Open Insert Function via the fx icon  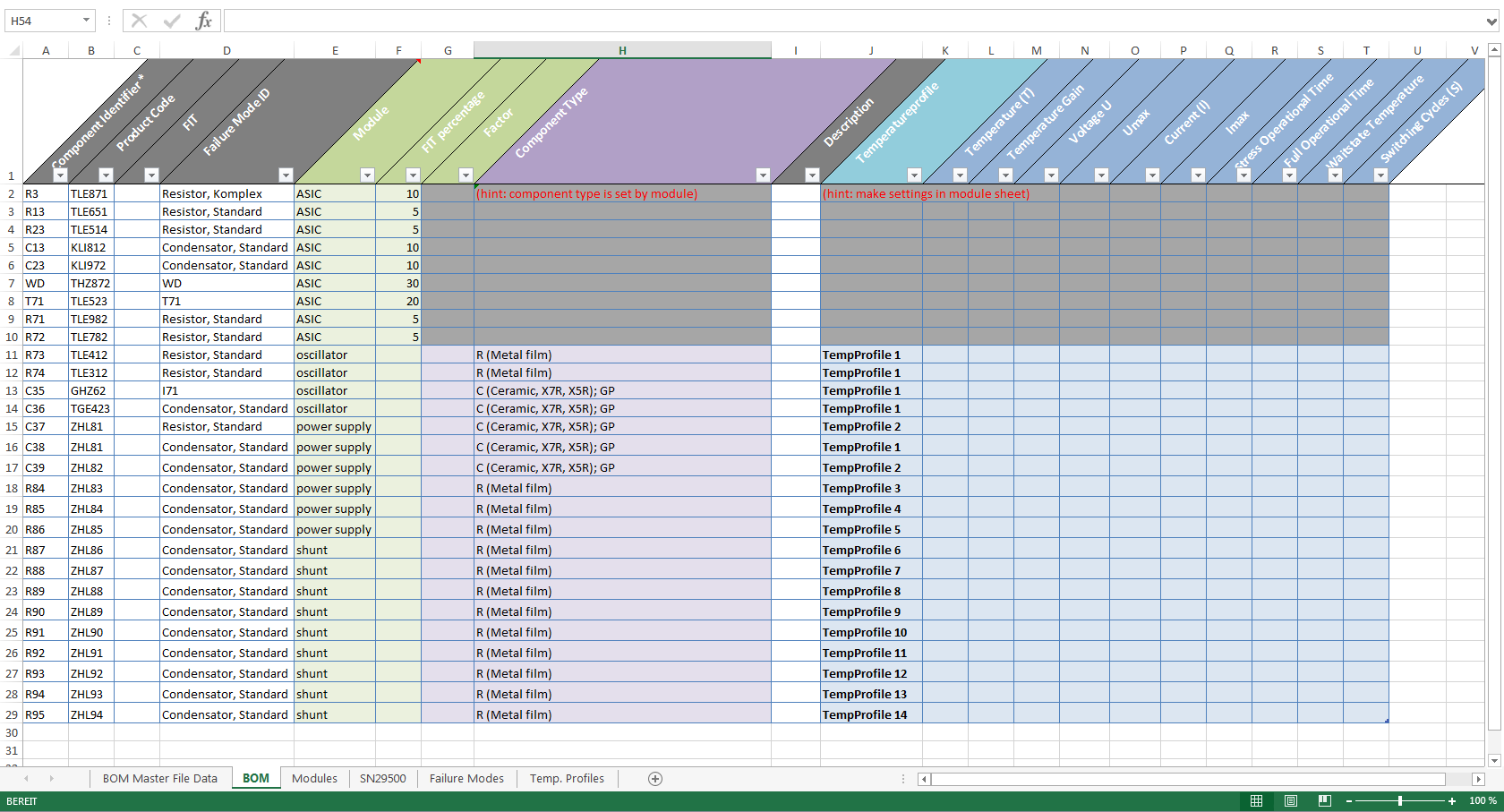(x=204, y=21)
